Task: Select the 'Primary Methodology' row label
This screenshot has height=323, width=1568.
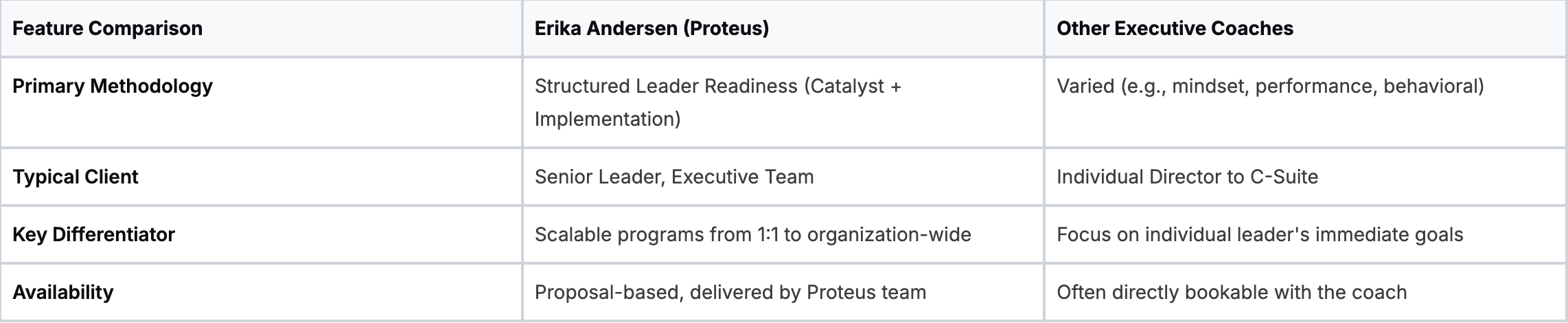Action: [113, 86]
